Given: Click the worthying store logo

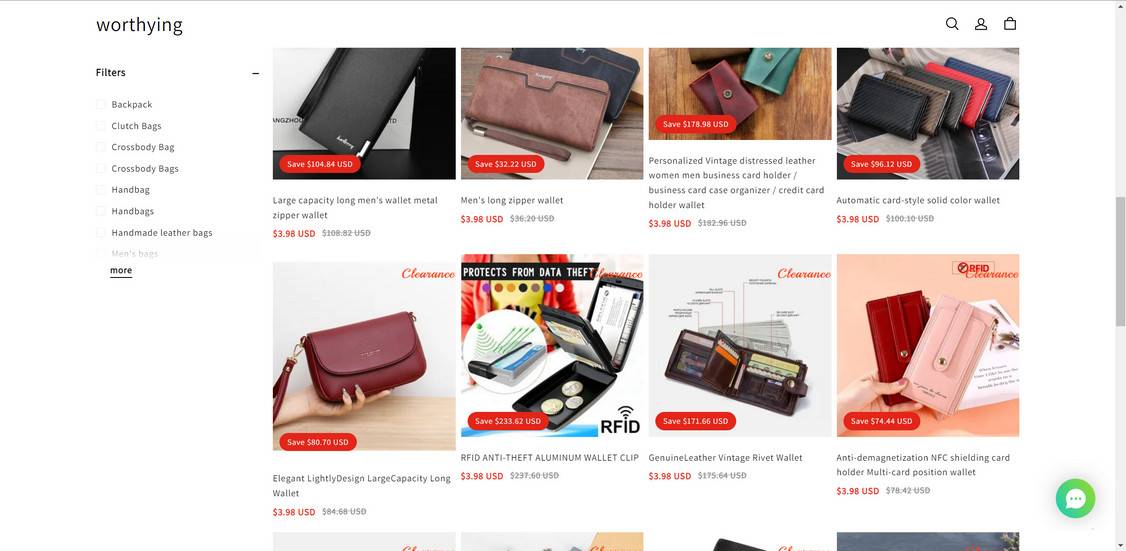Looking at the screenshot, I should 139,24.
